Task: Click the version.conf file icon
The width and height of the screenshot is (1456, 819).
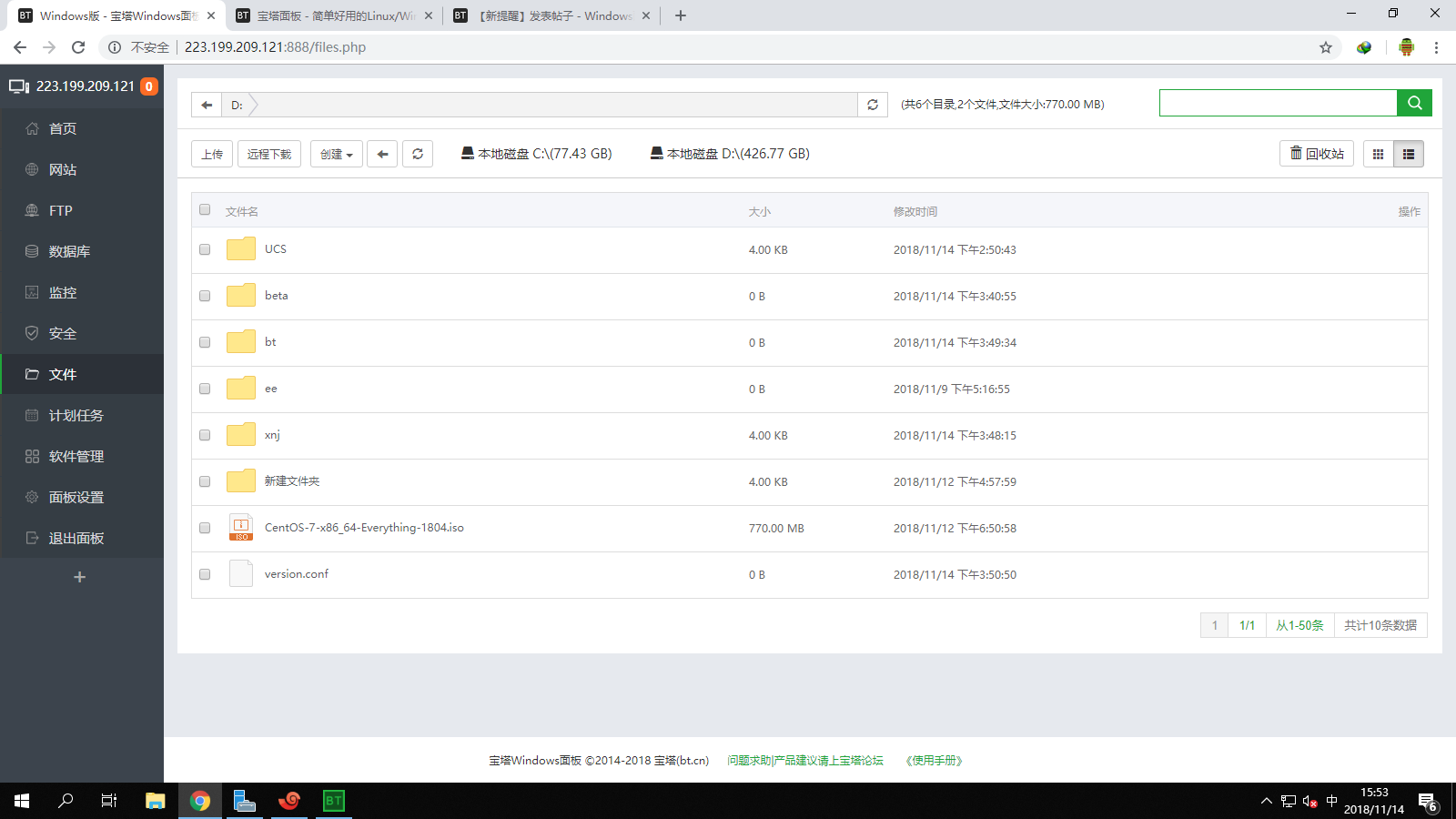Action: click(241, 574)
